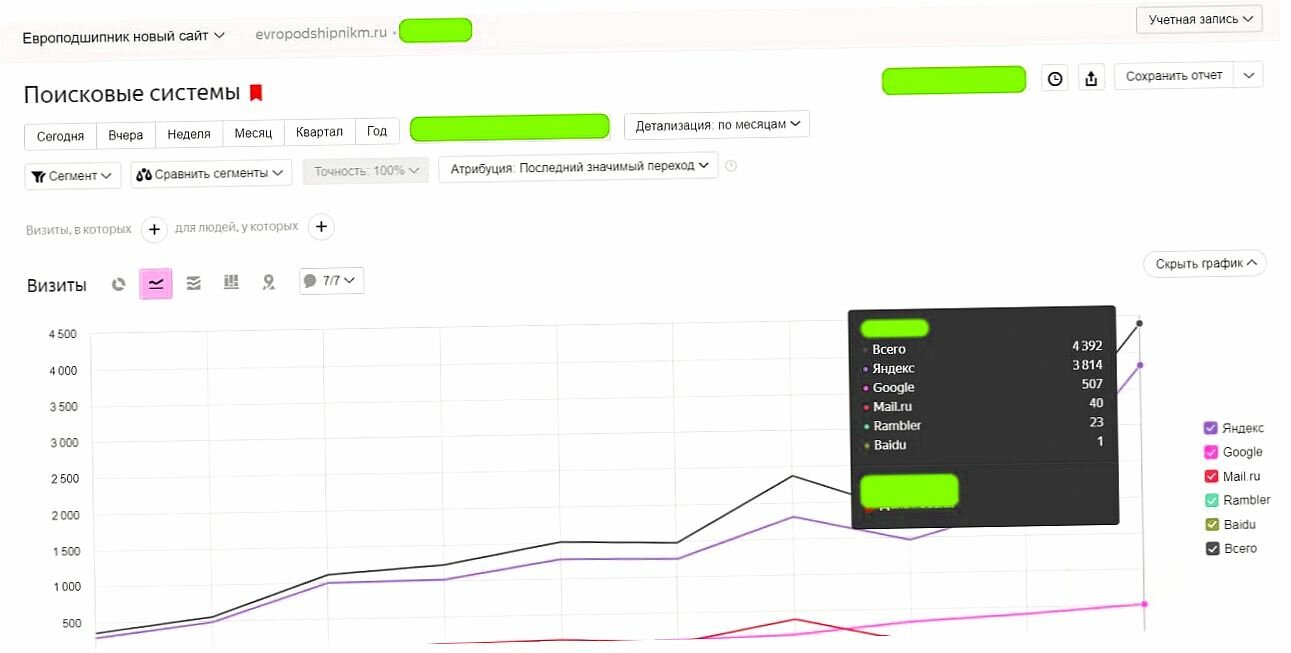Image resolution: width=1291 pixels, height=653 pixels.
Task: Click the Яндекс 3 814 value in tooltip
Action: 1088,365
